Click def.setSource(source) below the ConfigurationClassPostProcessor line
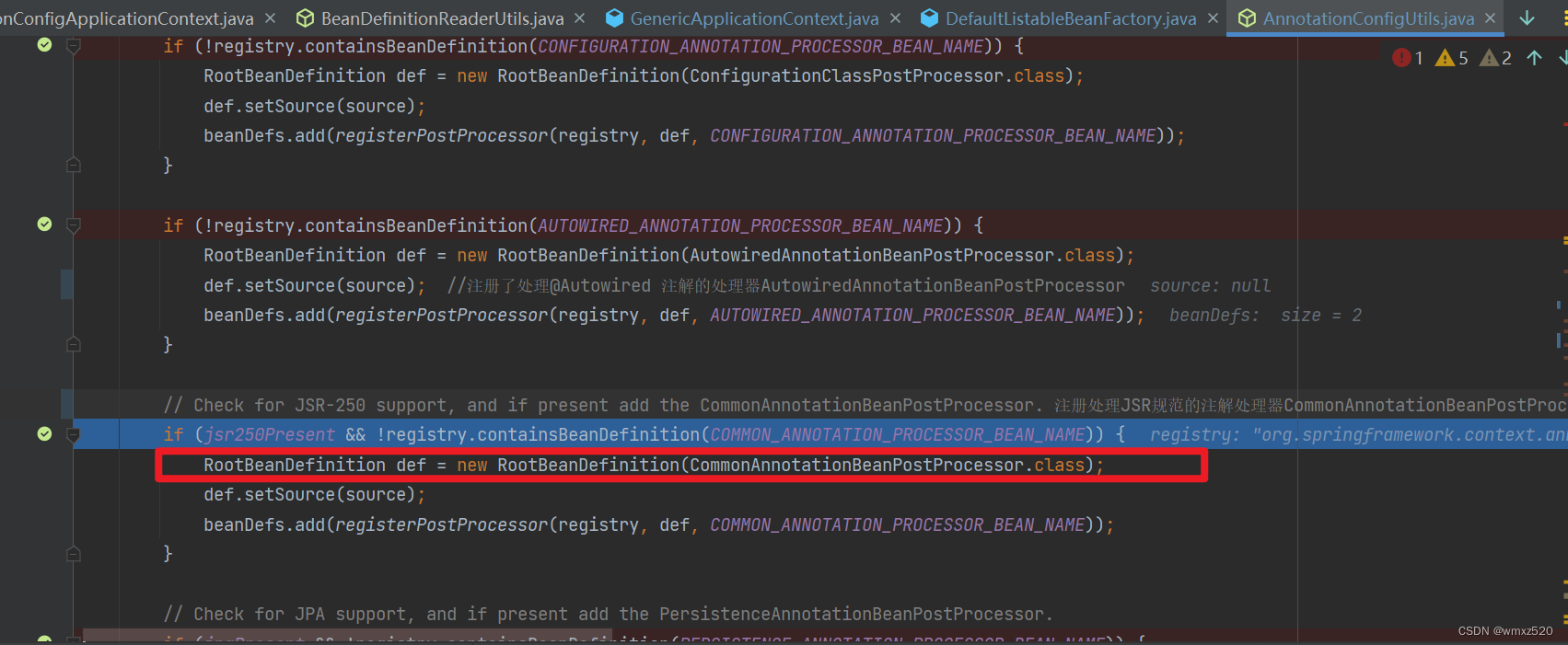This screenshot has height=645, width=1568. [x=314, y=106]
